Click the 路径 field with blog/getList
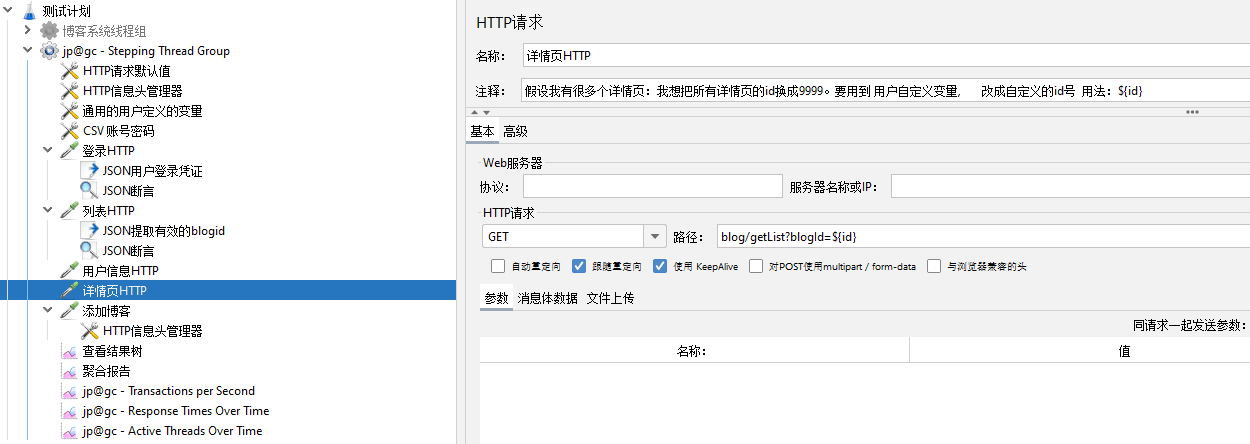 (983, 237)
